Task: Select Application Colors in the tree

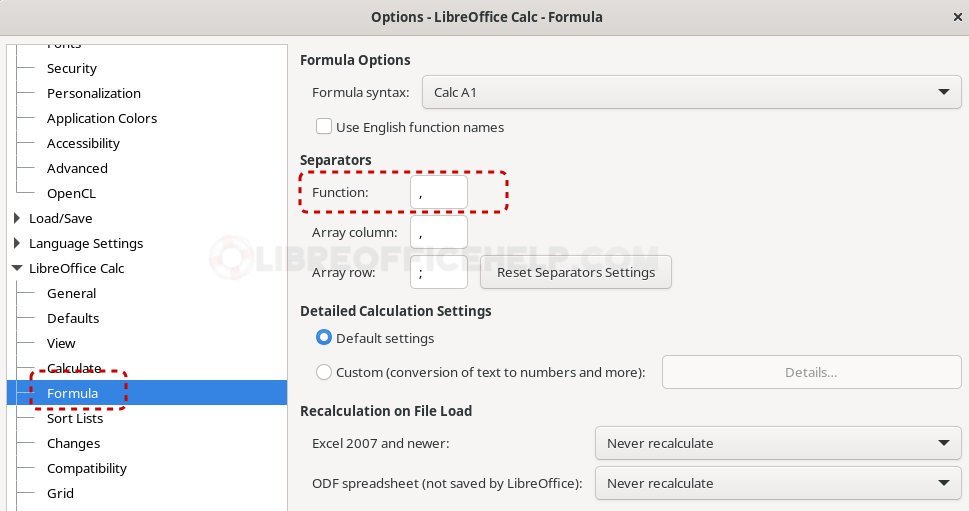Action: click(102, 119)
